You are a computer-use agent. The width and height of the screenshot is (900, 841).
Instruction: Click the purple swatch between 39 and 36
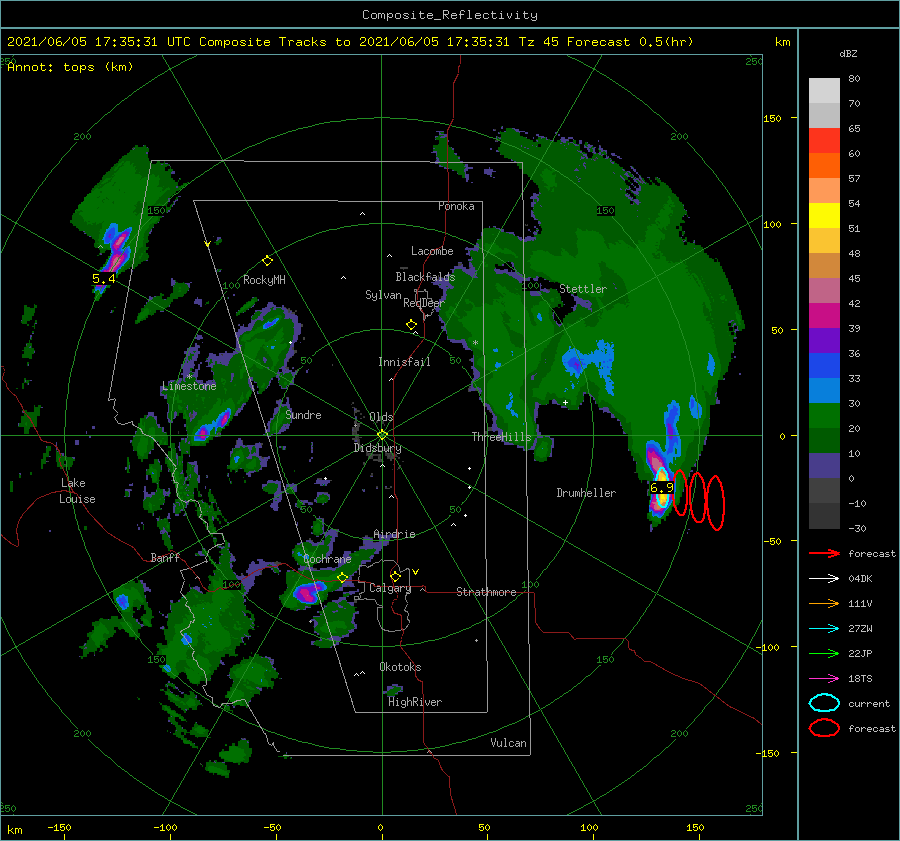point(824,340)
